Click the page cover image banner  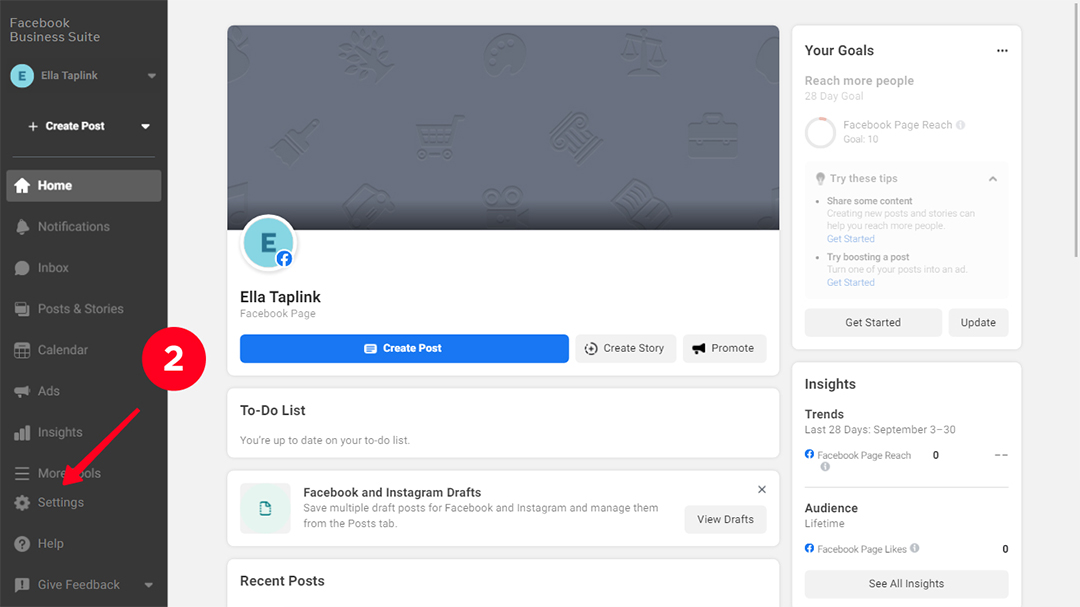point(503,128)
